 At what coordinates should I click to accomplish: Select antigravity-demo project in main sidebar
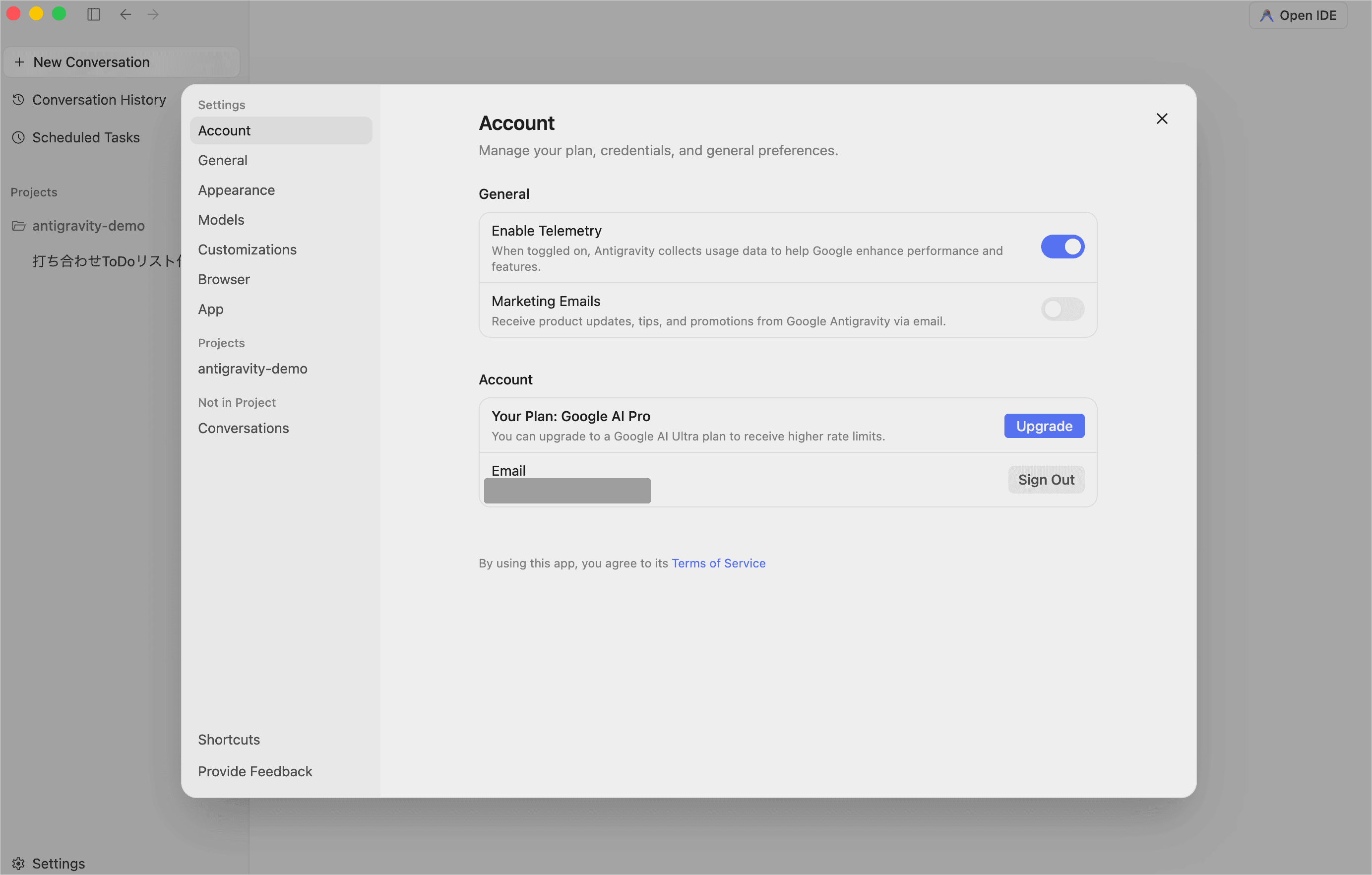[88, 226]
